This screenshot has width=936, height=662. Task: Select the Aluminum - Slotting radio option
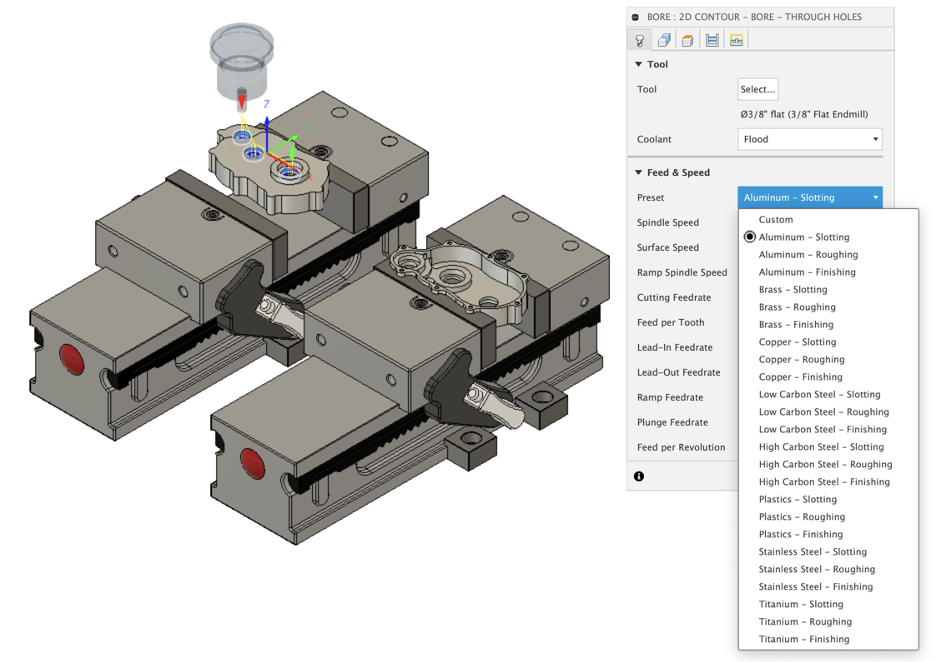pyautogui.click(x=750, y=237)
